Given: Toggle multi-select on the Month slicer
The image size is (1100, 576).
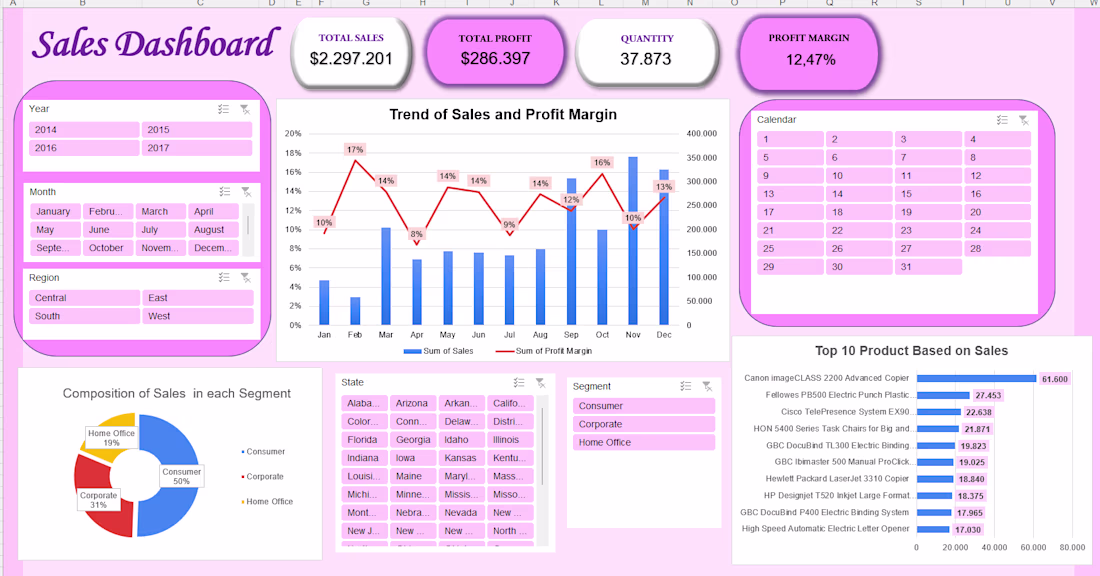Looking at the screenshot, I should click(x=224, y=192).
